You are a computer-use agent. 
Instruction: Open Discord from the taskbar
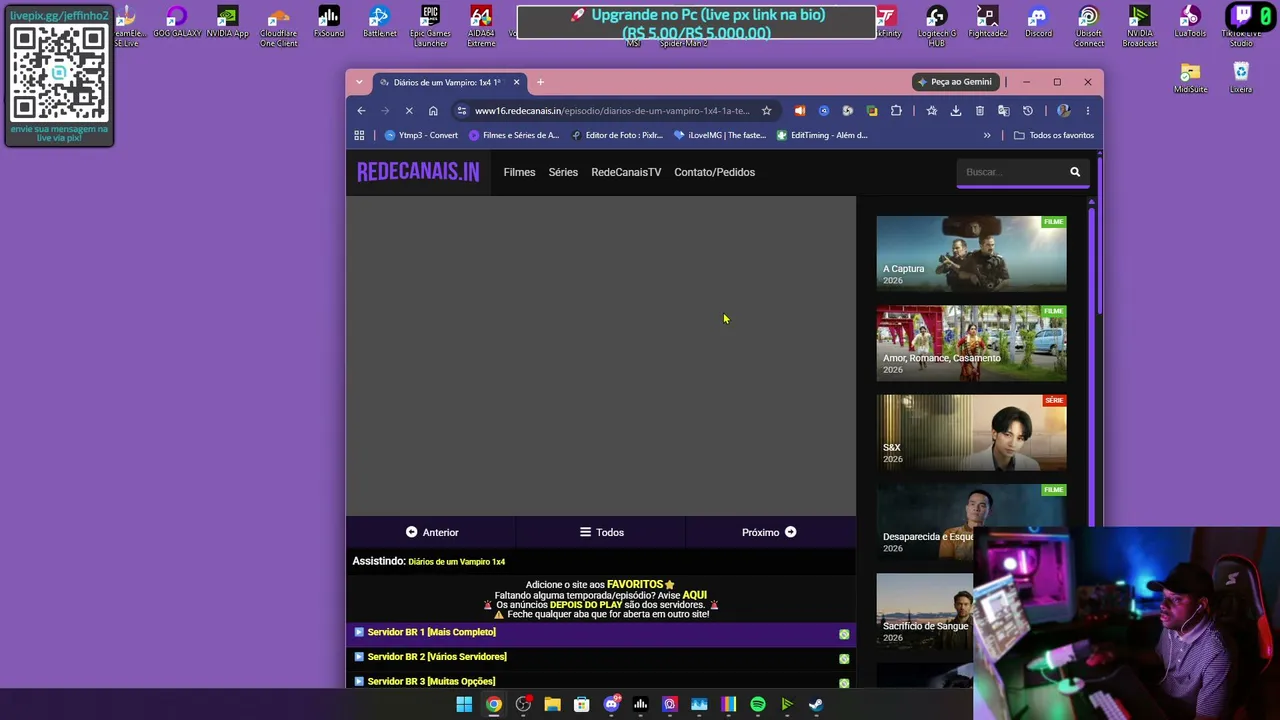tap(611, 705)
